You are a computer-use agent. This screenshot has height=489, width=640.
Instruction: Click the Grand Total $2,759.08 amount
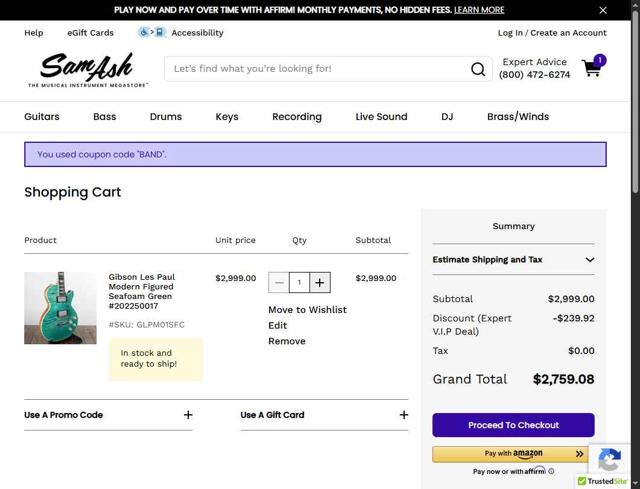[564, 379]
